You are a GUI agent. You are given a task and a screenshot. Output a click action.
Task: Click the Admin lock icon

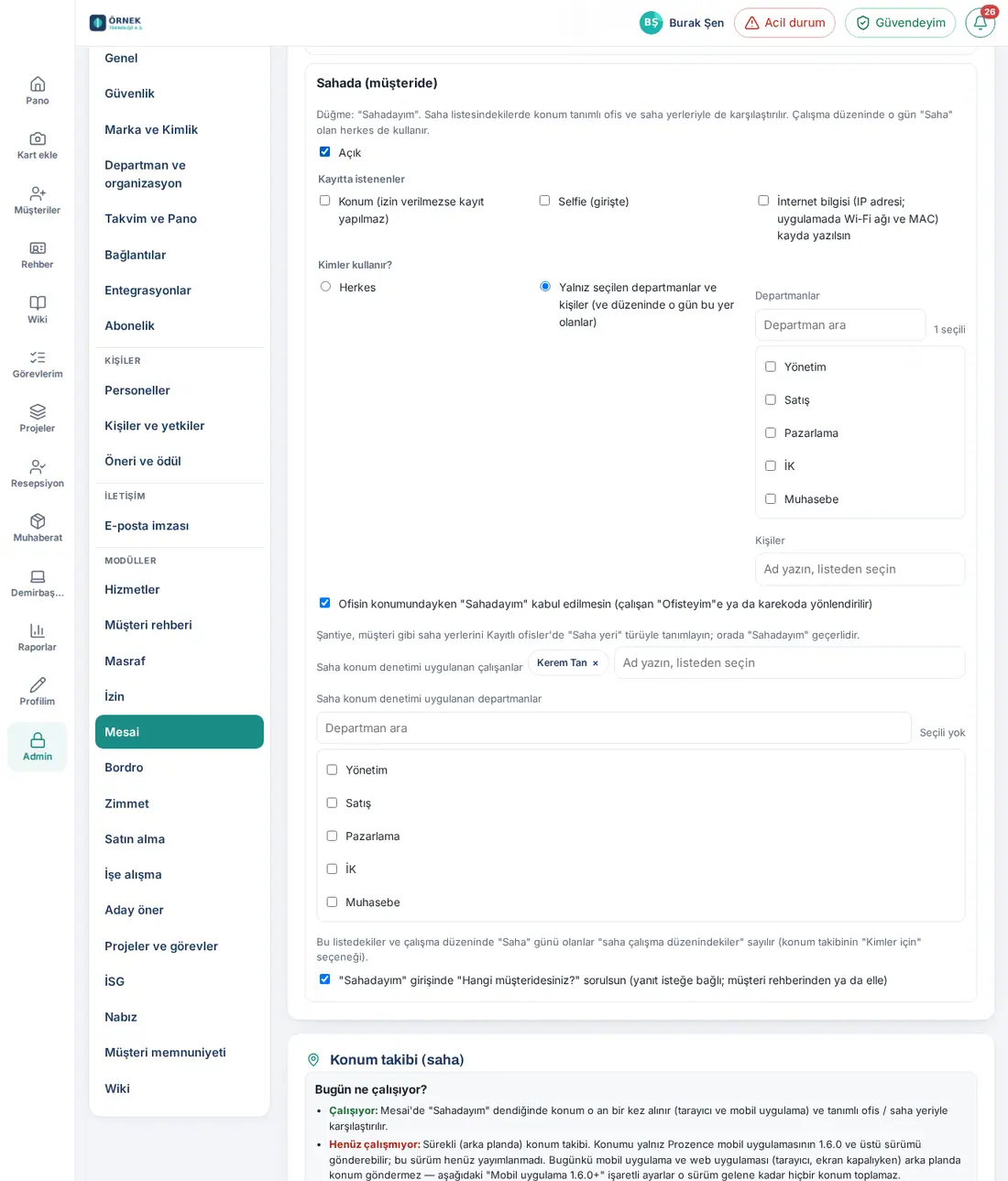[38, 739]
